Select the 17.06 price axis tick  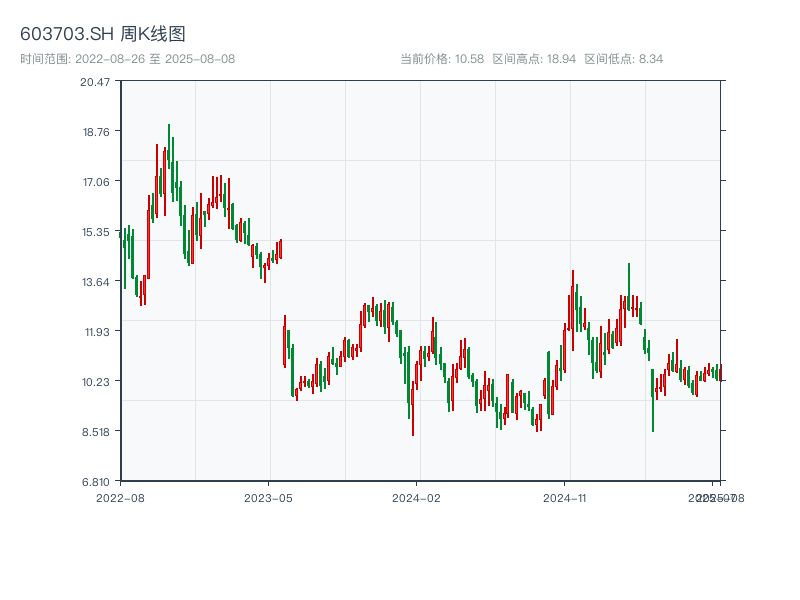coord(96,181)
